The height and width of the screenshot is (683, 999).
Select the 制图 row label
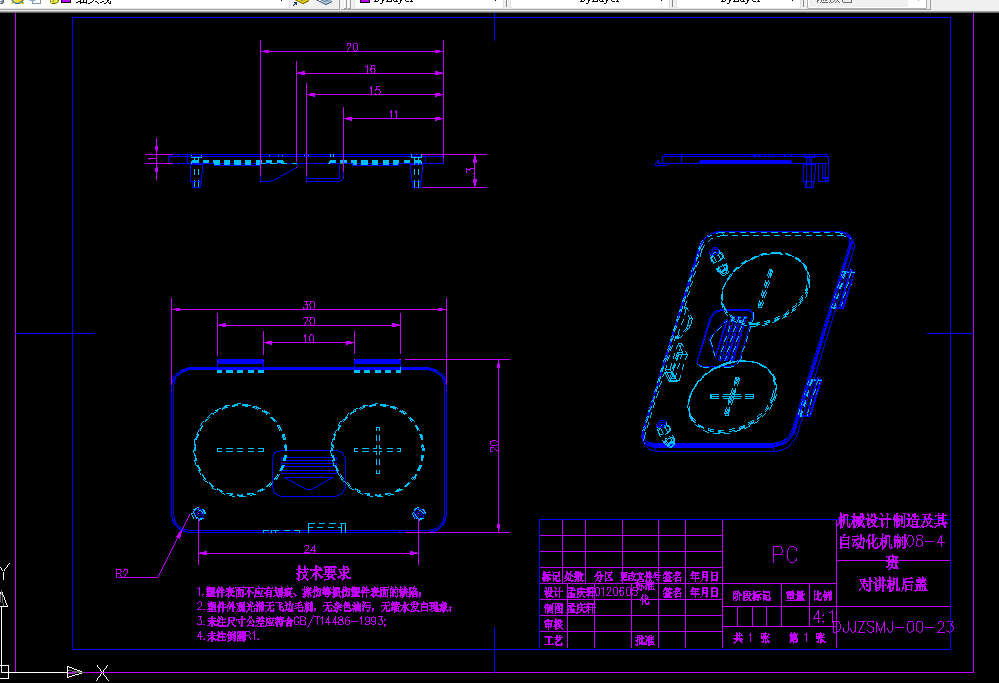tap(552, 608)
